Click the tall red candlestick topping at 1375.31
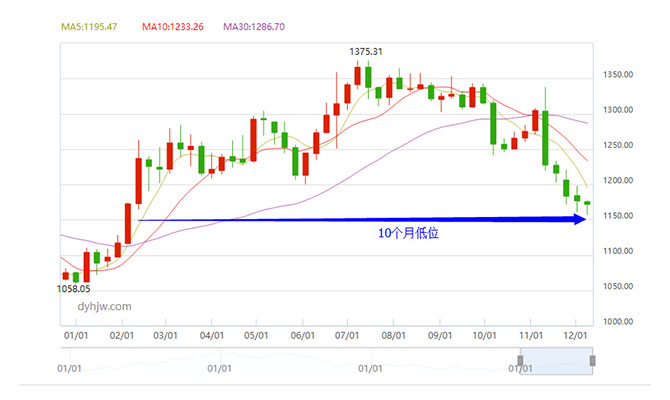670x400 pixels. click(357, 76)
